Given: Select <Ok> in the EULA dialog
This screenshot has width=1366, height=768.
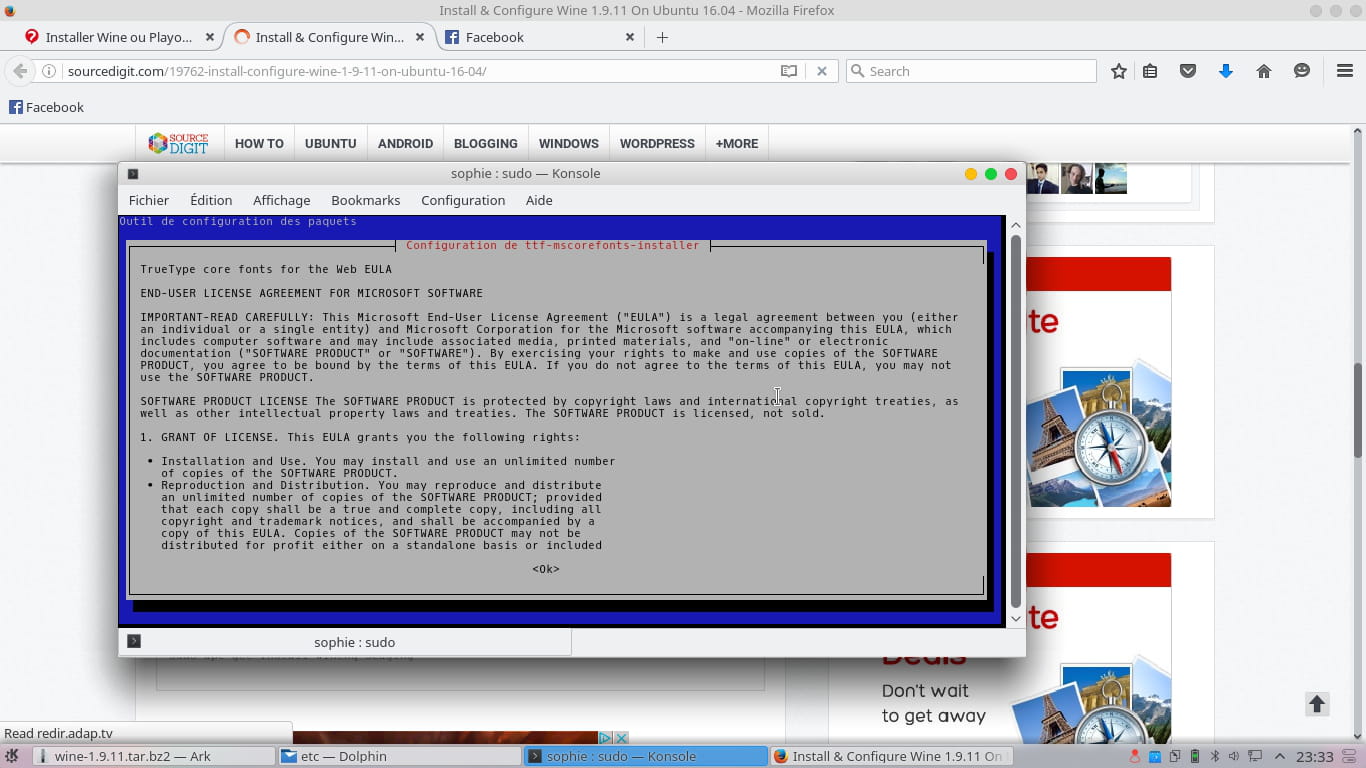Looking at the screenshot, I should [546, 569].
